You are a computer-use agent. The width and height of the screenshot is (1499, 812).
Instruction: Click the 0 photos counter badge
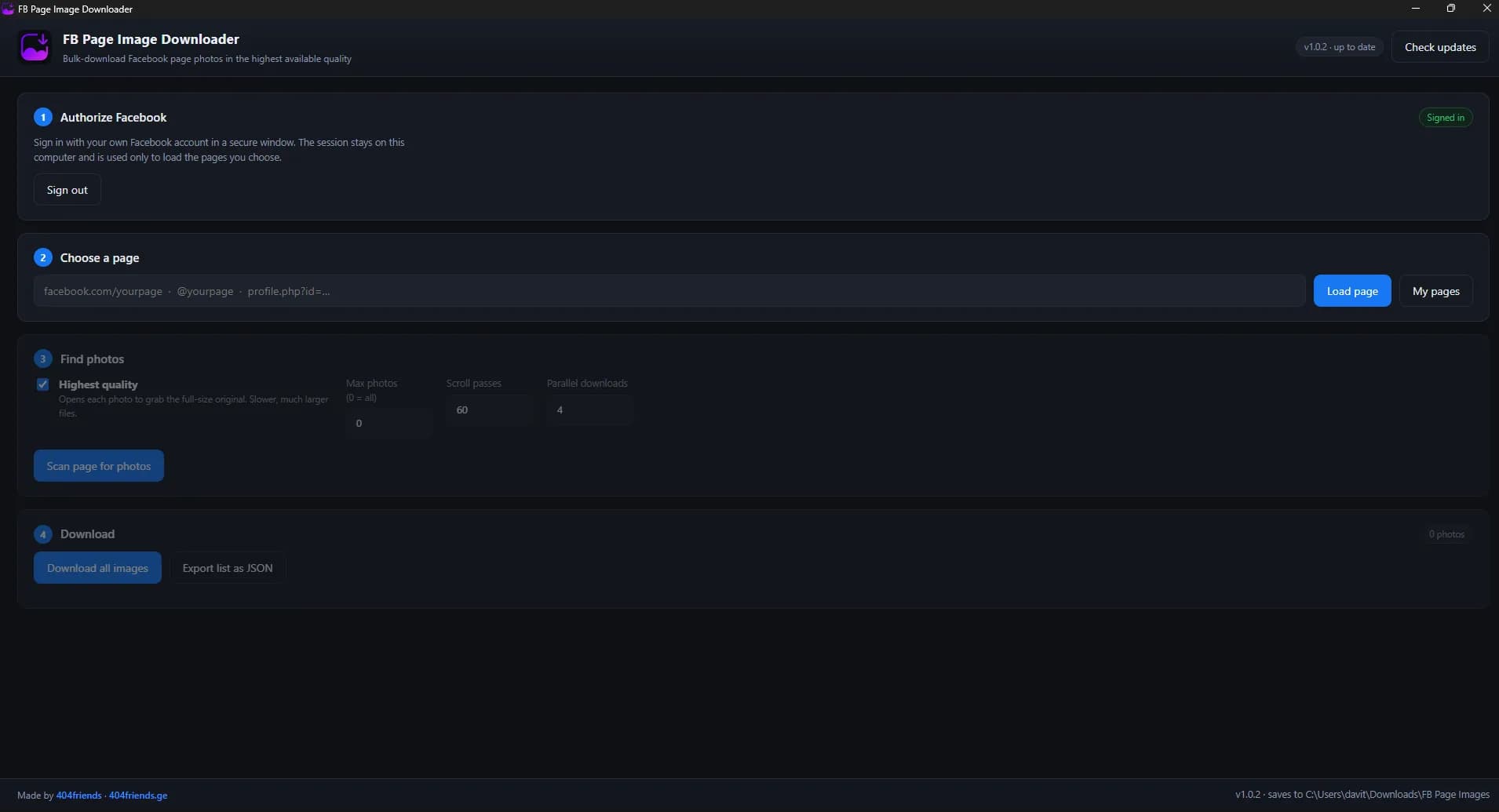click(1446, 534)
